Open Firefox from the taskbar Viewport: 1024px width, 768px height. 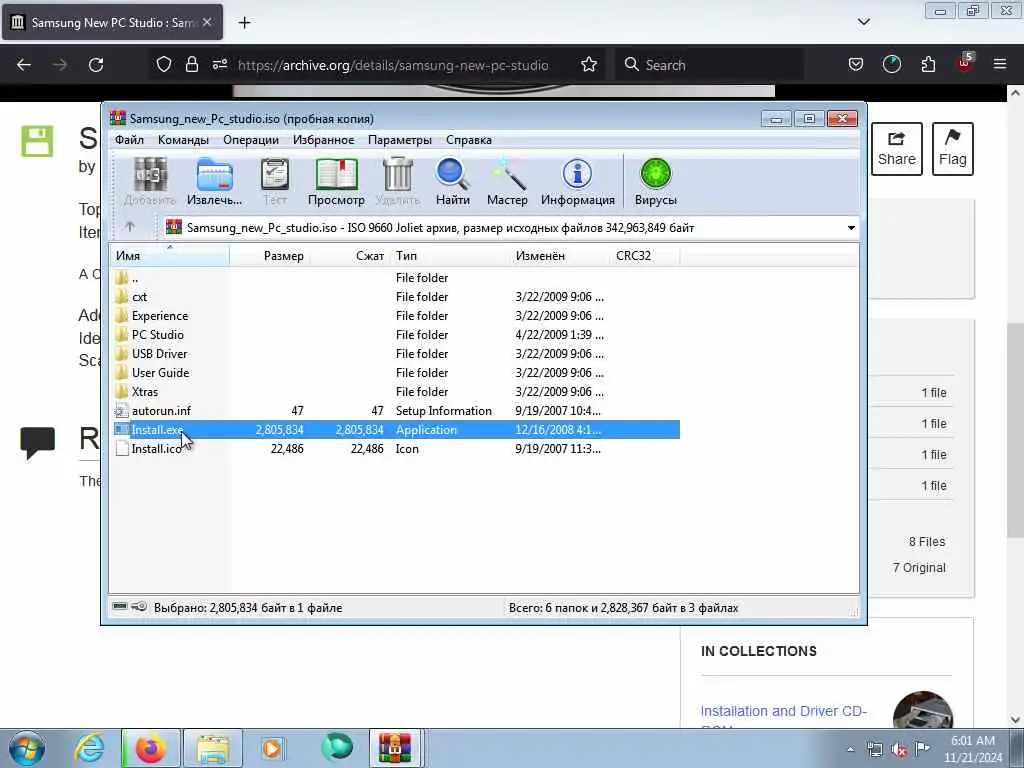click(x=150, y=748)
